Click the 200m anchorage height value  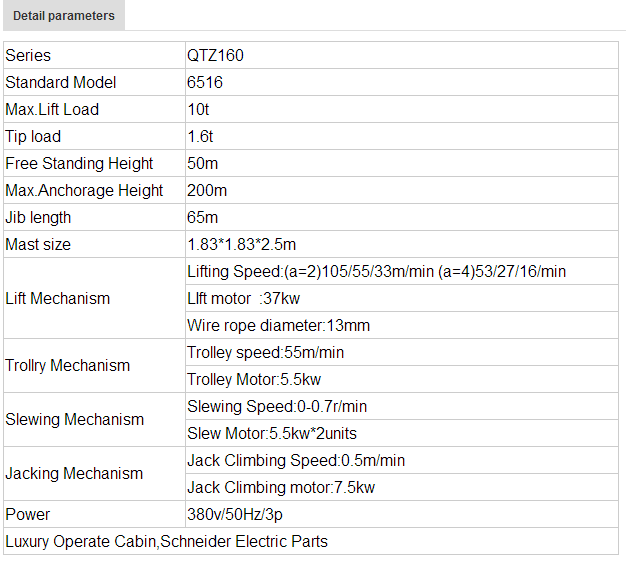point(207,190)
